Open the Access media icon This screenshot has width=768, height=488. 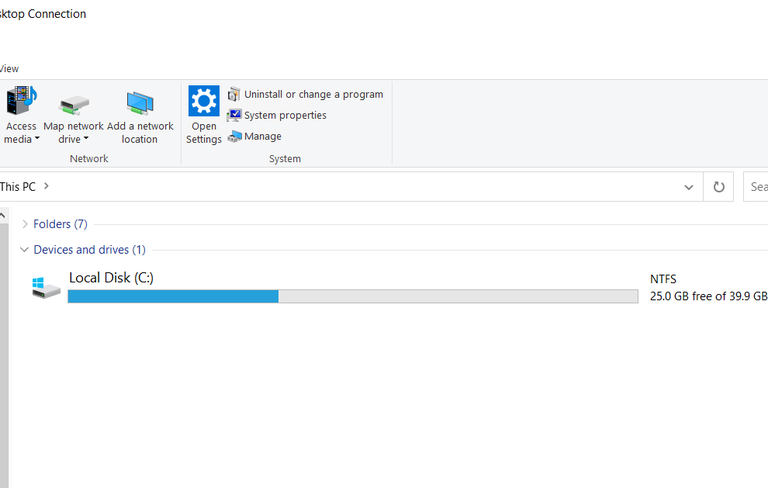click(x=21, y=100)
